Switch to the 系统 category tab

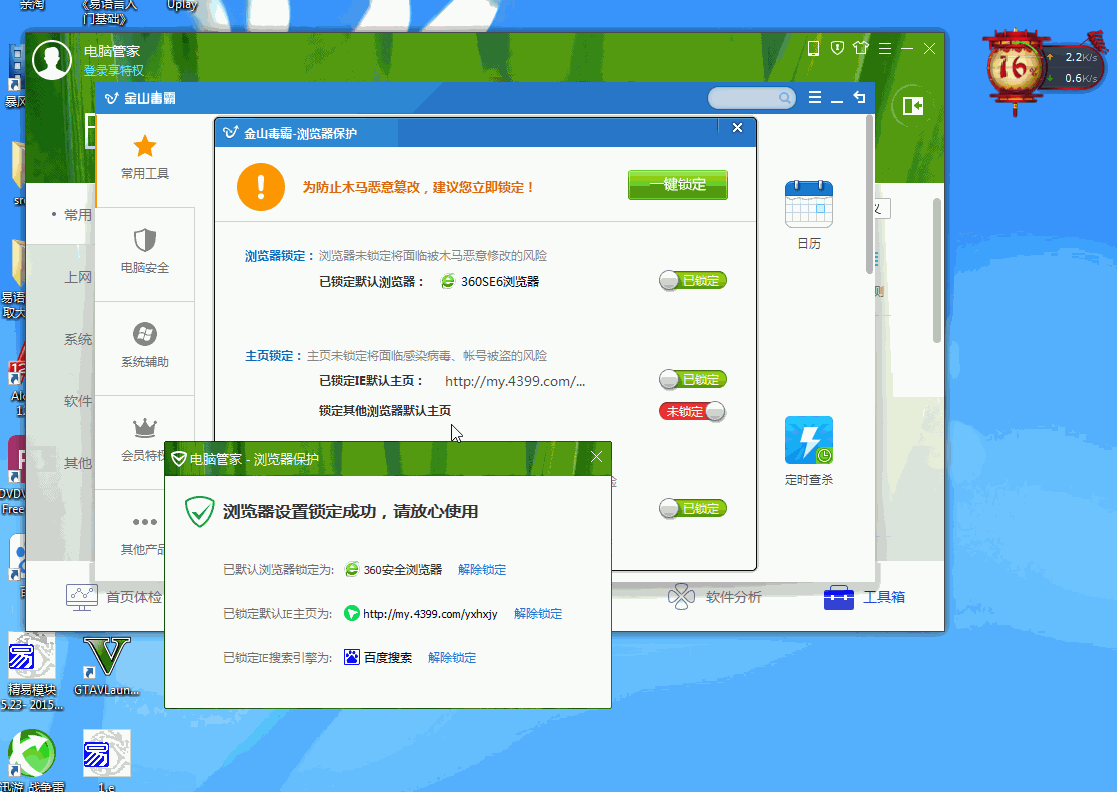[x=78, y=338]
